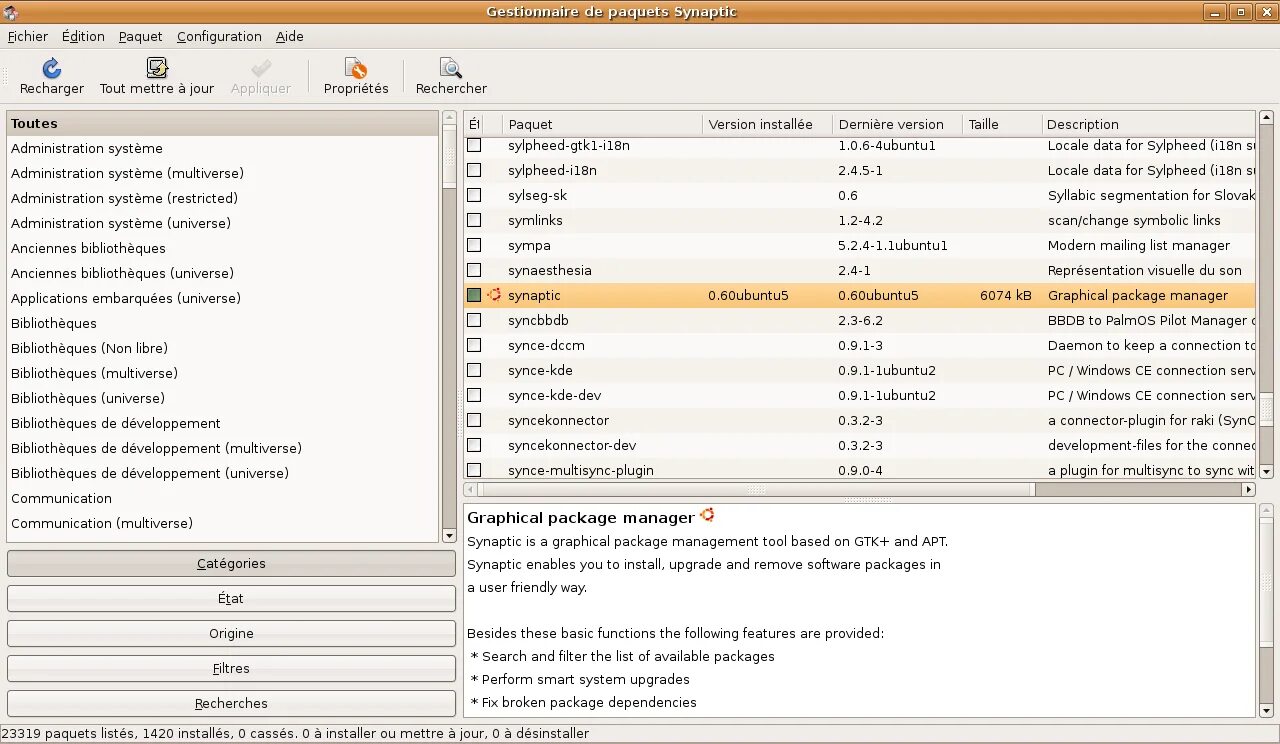Click package list scrollbar down arrow

click(1266, 471)
